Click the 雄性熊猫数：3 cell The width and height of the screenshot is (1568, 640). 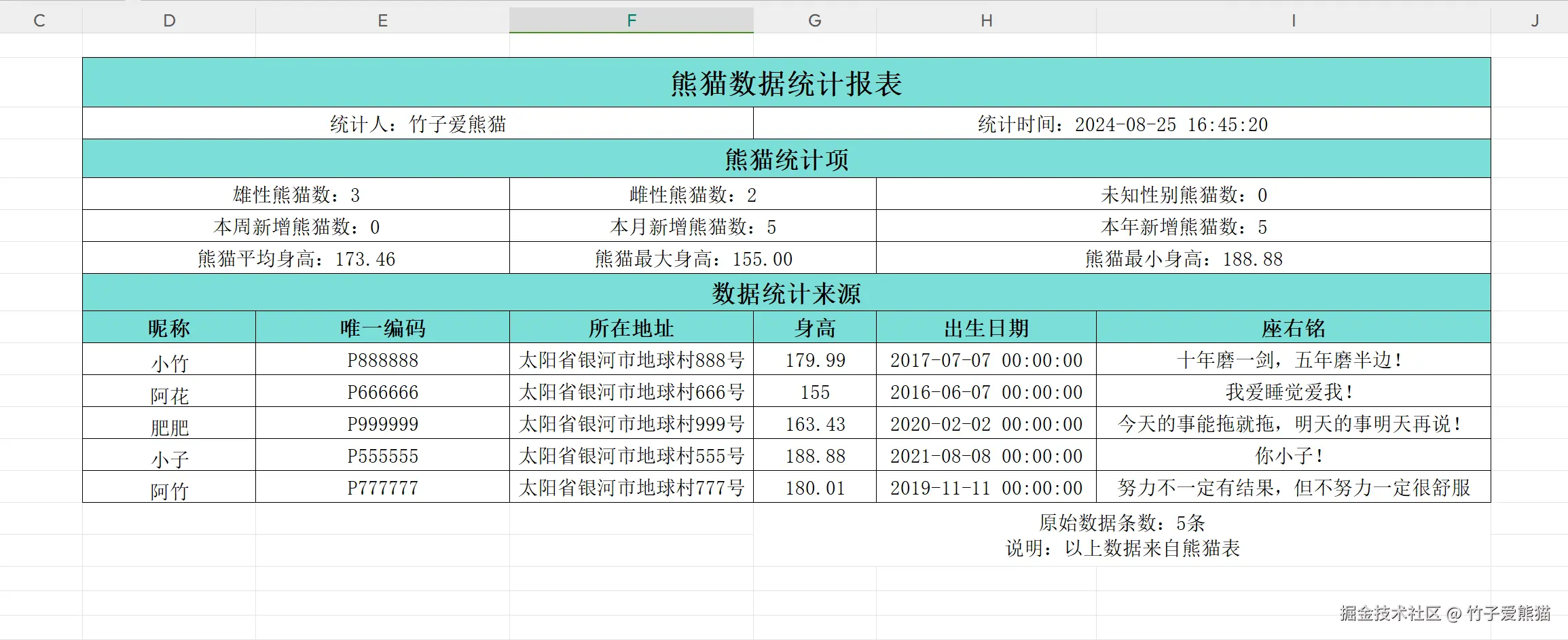[x=295, y=194]
